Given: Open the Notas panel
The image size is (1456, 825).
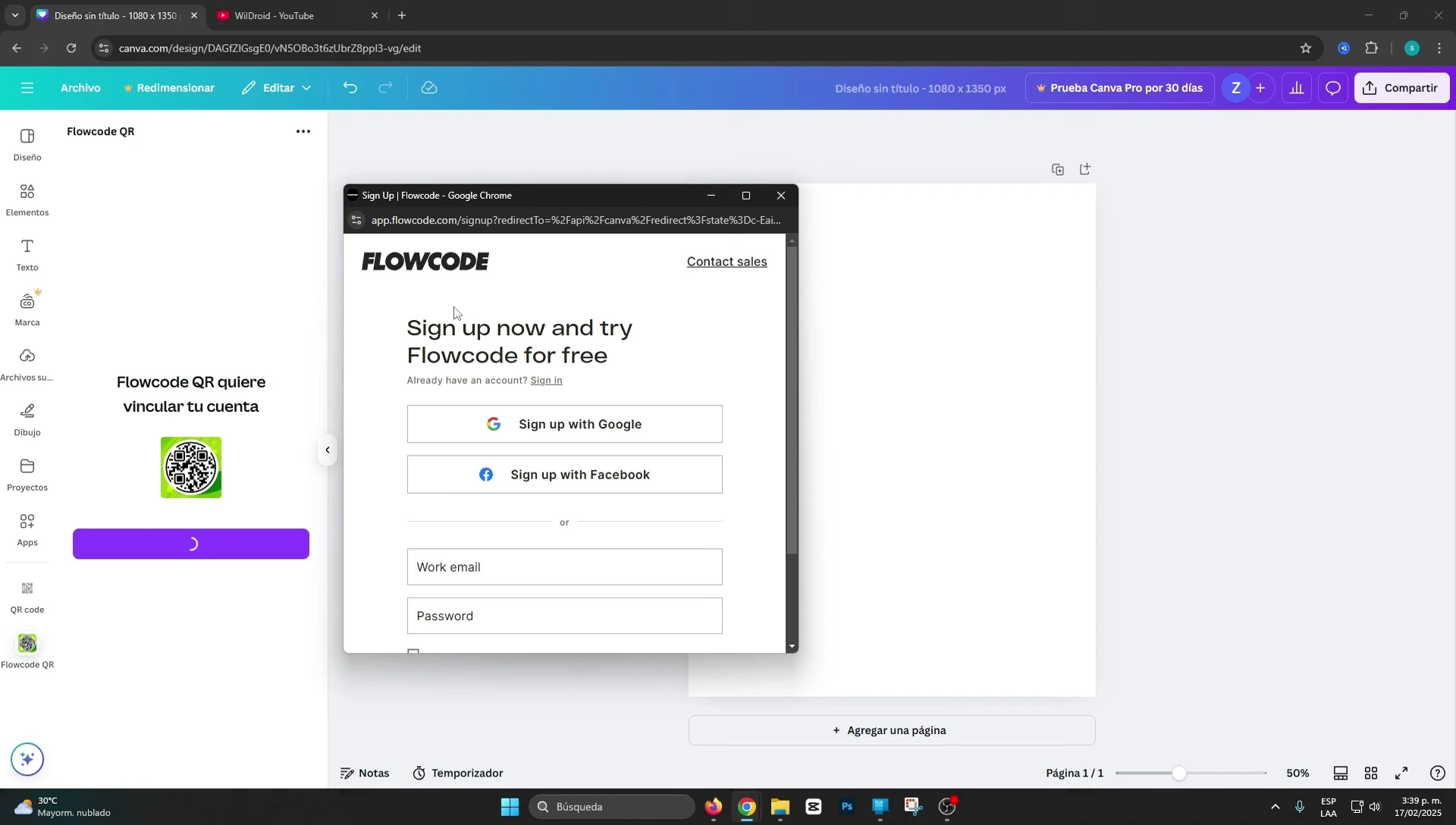Looking at the screenshot, I should [x=365, y=773].
